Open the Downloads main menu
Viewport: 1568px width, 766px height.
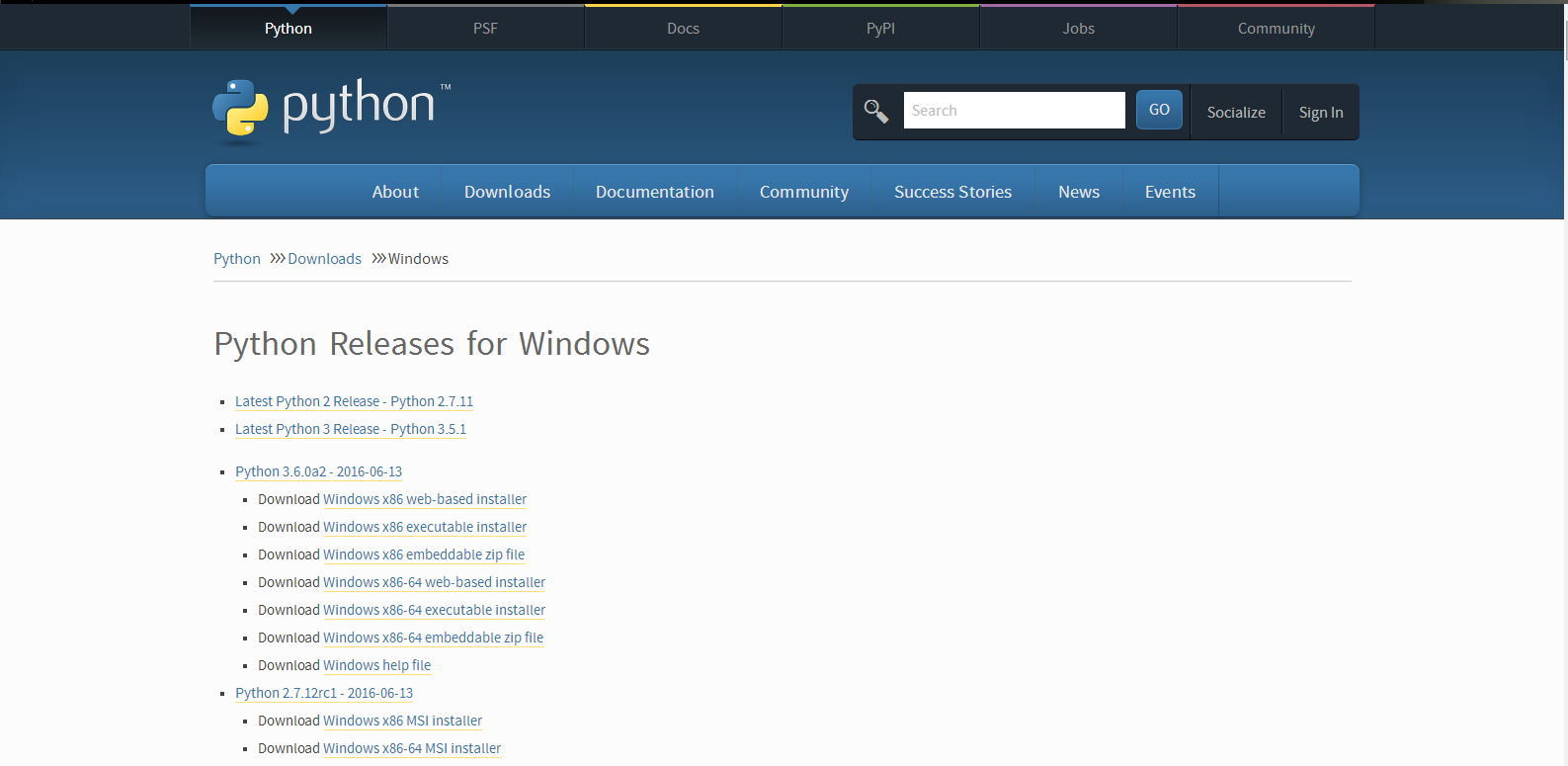click(x=507, y=192)
